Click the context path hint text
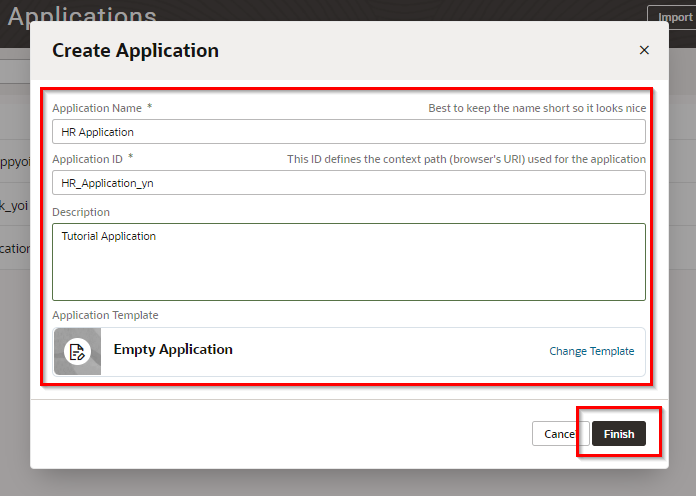The image size is (696, 496). pyautogui.click(x=466, y=159)
